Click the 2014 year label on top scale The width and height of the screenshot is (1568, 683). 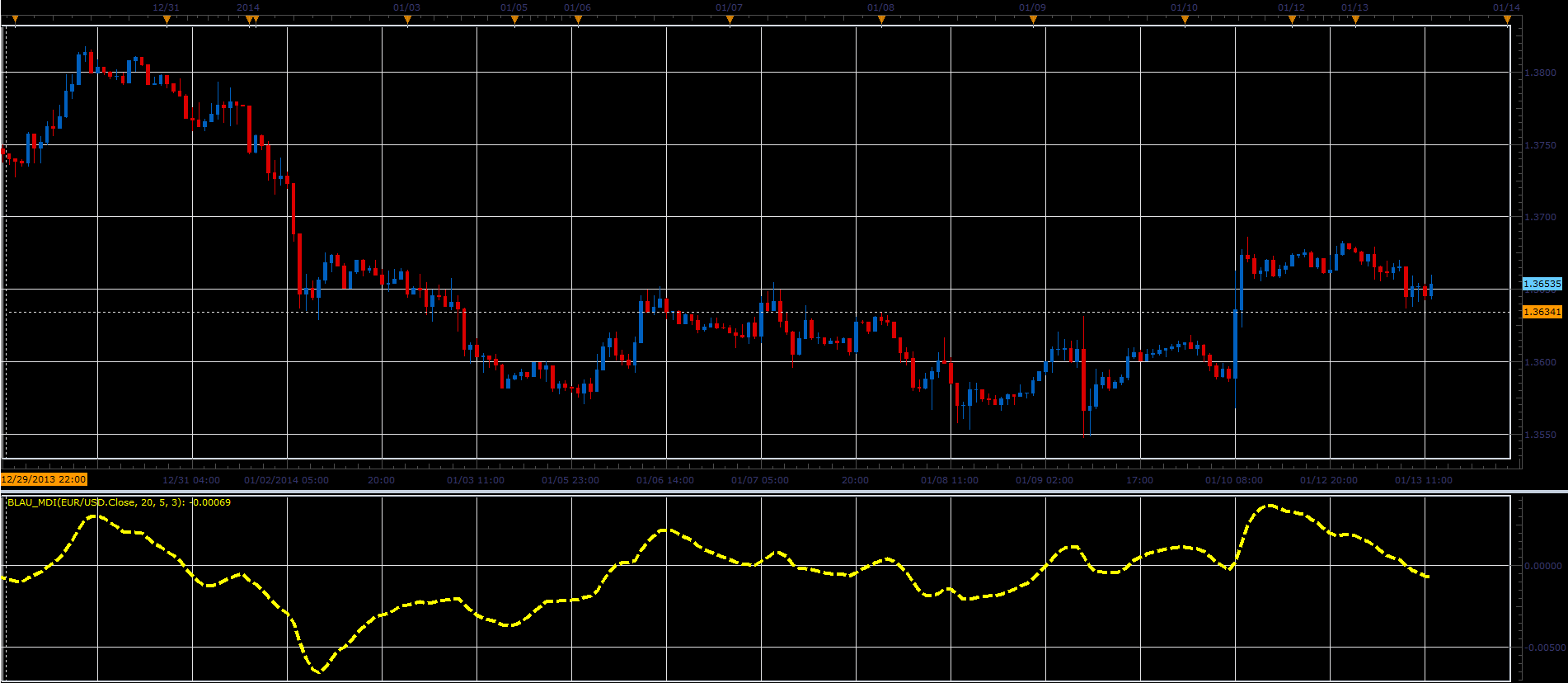click(x=248, y=7)
